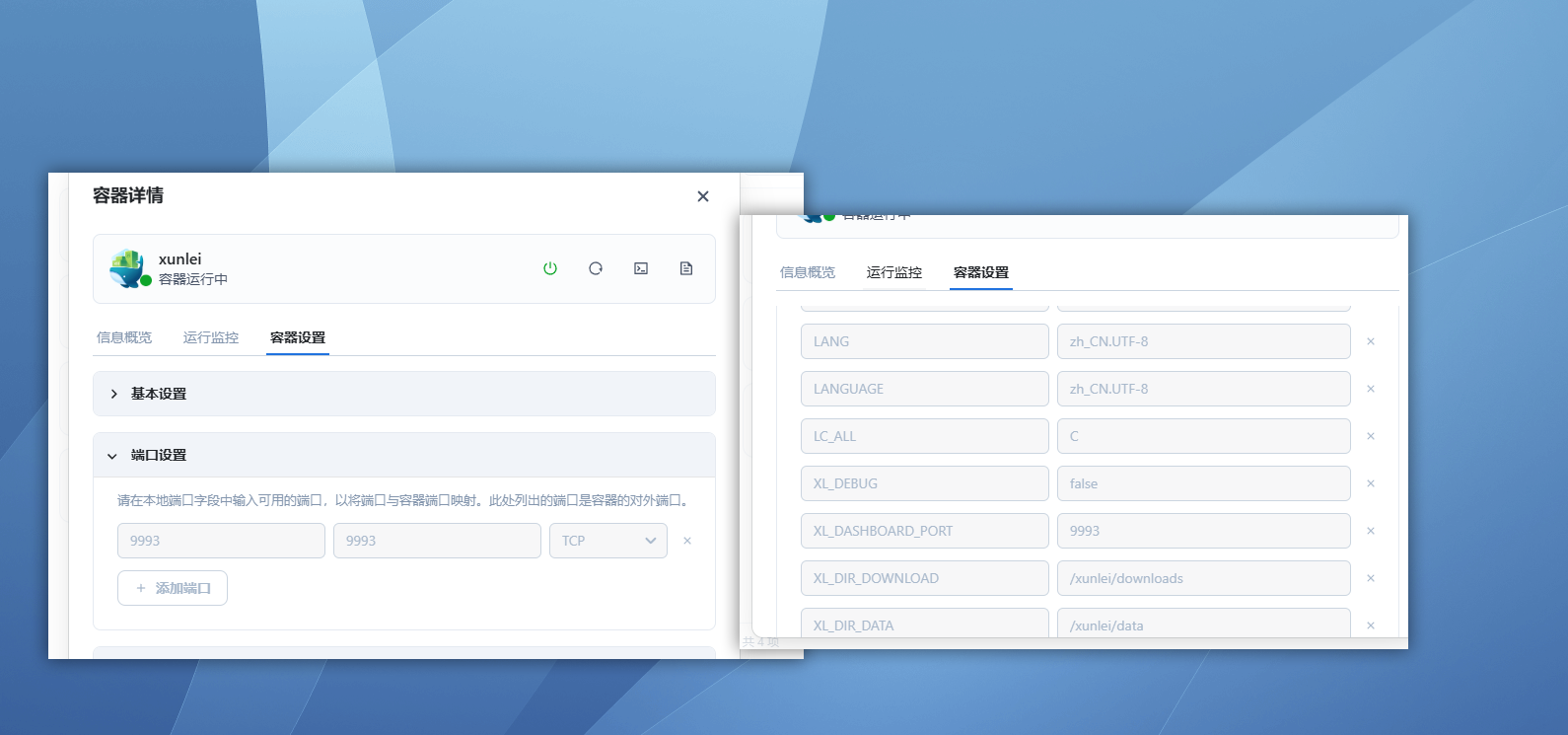The height and width of the screenshot is (735, 1568).
Task: Click the container port 9993 field
Action: coord(437,541)
